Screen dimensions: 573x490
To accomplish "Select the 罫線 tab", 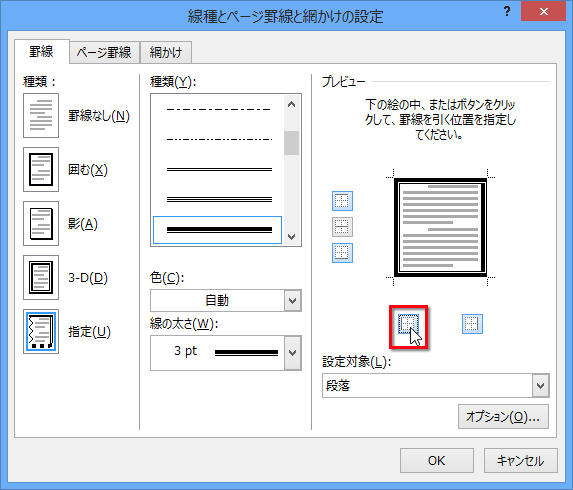I will pos(42,52).
